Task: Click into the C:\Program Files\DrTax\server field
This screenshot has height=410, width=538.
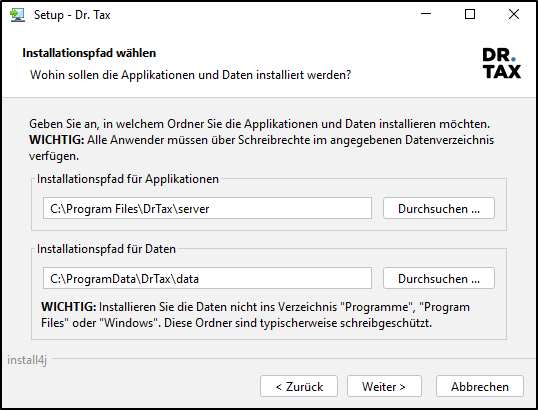Action: [207, 208]
